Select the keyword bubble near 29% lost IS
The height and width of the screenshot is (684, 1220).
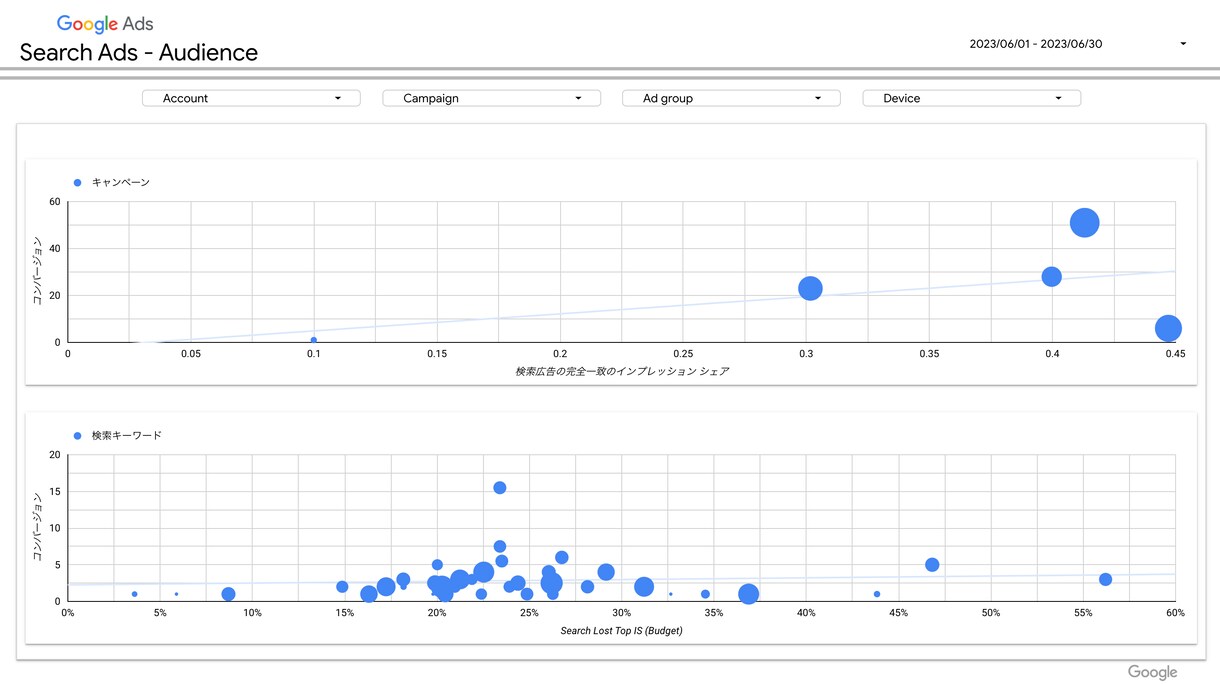606,572
